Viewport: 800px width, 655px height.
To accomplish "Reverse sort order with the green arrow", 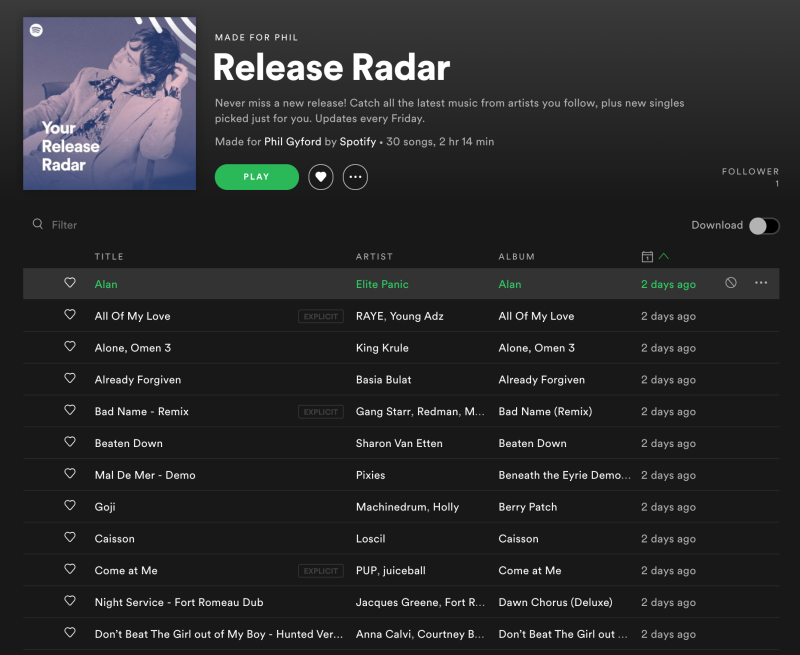I will pyautogui.click(x=664, y=256).
